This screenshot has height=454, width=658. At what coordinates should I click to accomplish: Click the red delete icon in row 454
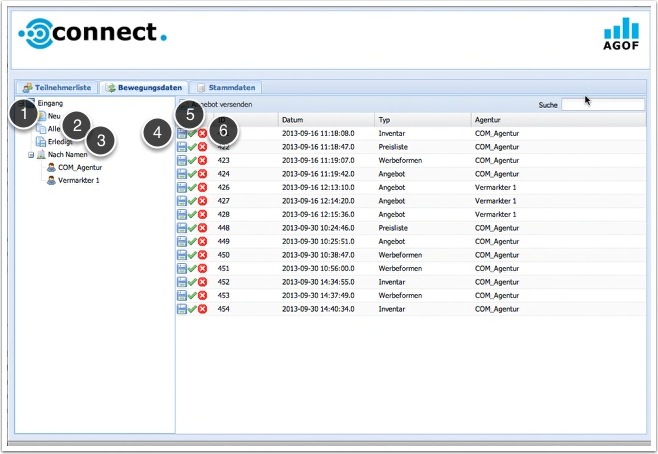202,309
